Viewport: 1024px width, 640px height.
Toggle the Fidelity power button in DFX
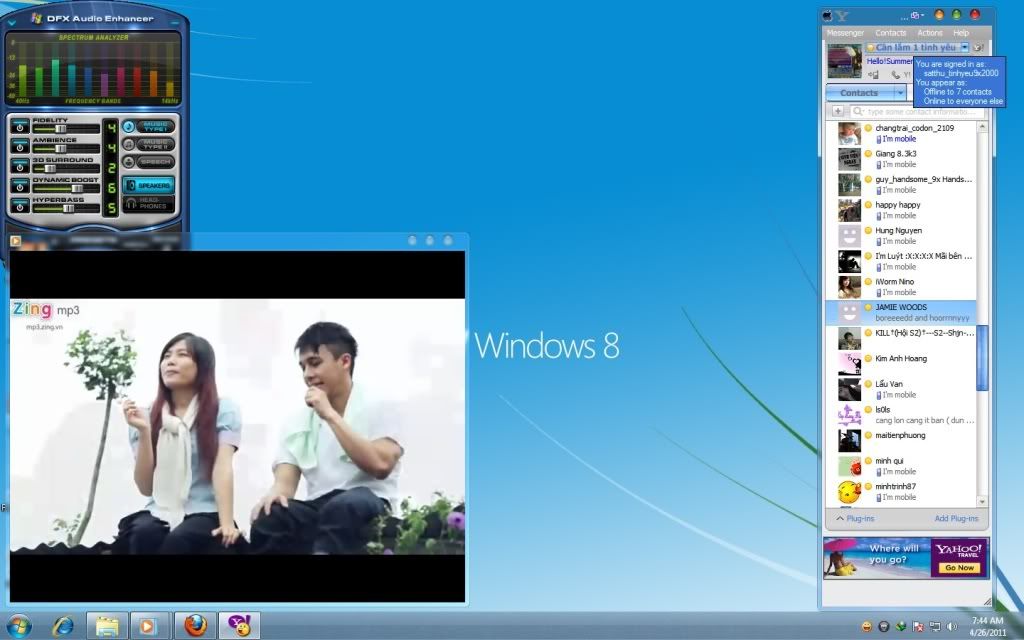pyautogui.click(x=20, y=125)
